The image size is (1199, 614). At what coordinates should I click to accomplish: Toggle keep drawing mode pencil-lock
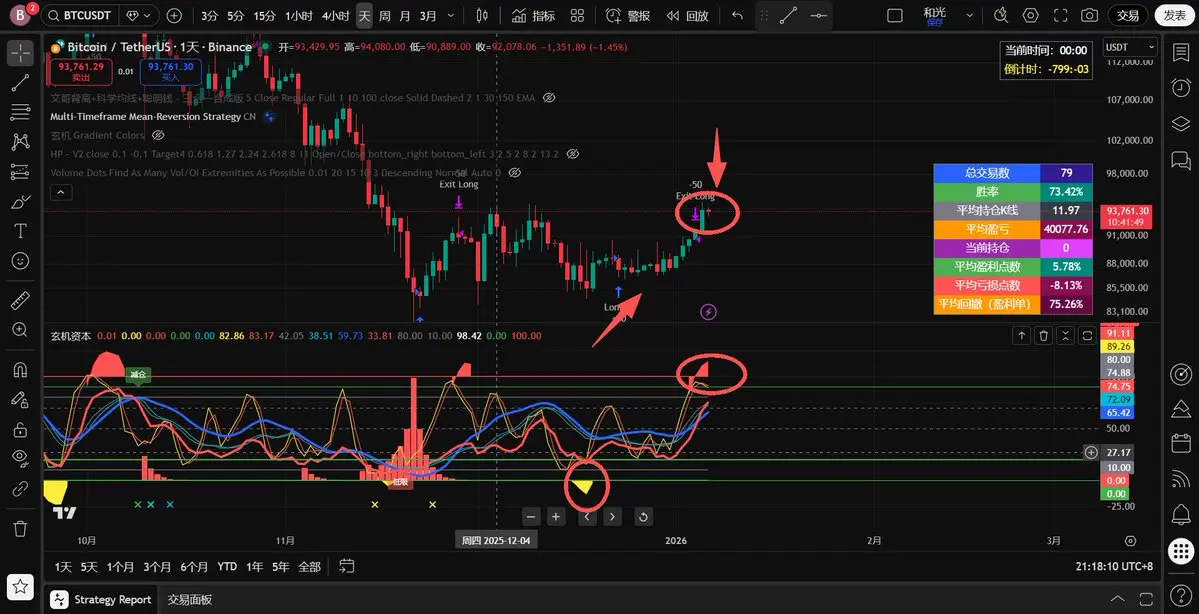click(x=21, y=399)
